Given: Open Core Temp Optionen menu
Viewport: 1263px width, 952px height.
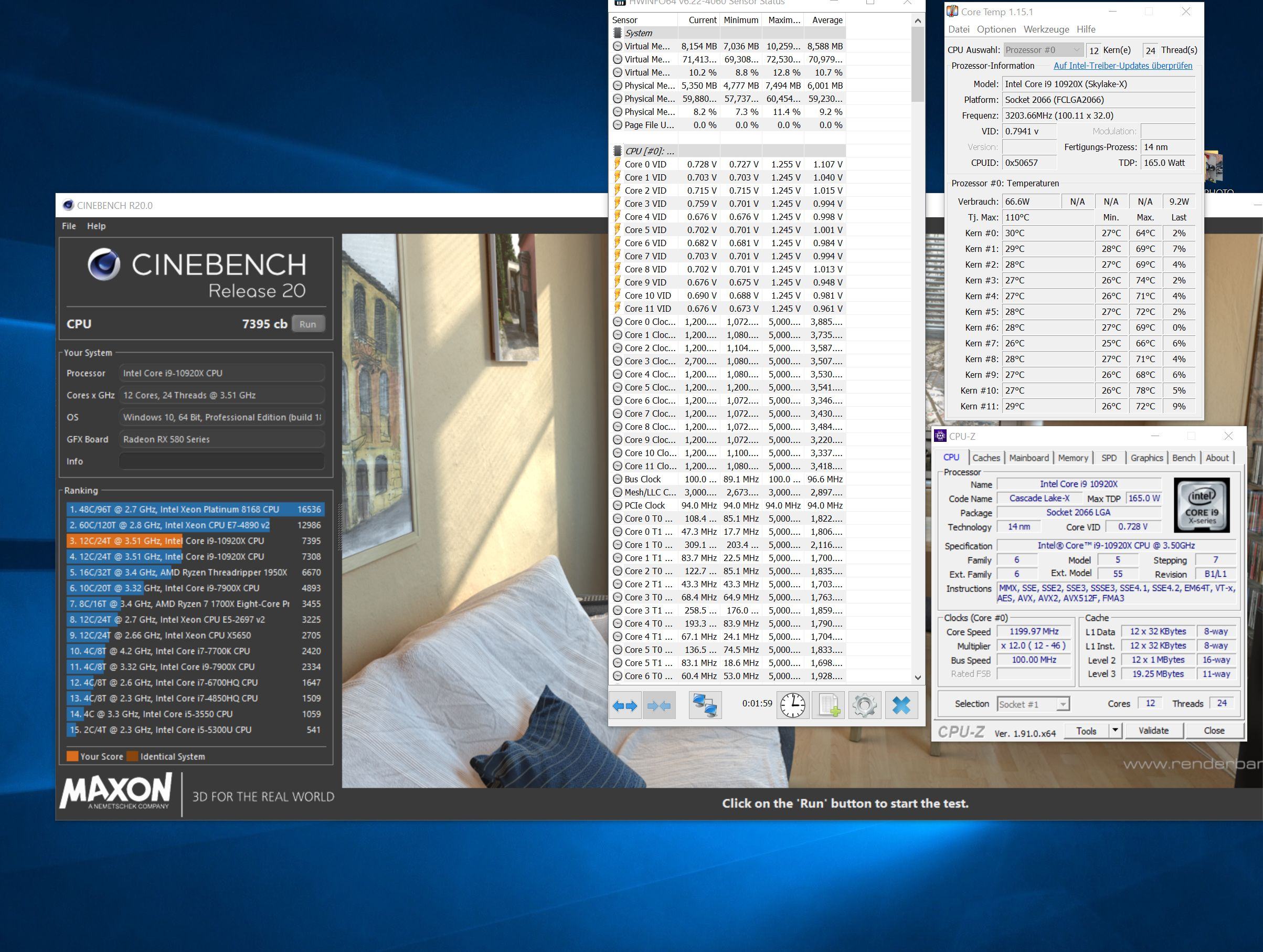Looking at the screenshot, I should tap(996, 29).
